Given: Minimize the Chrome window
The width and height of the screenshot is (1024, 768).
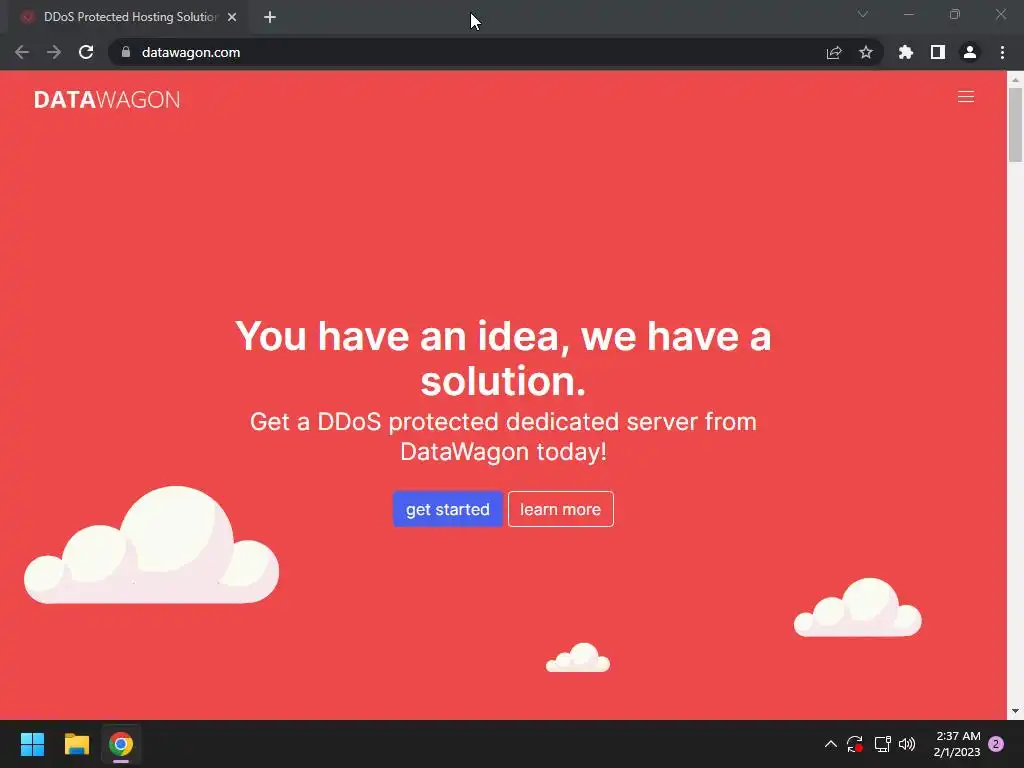Looking at the screenshot, I should [909, 14].
